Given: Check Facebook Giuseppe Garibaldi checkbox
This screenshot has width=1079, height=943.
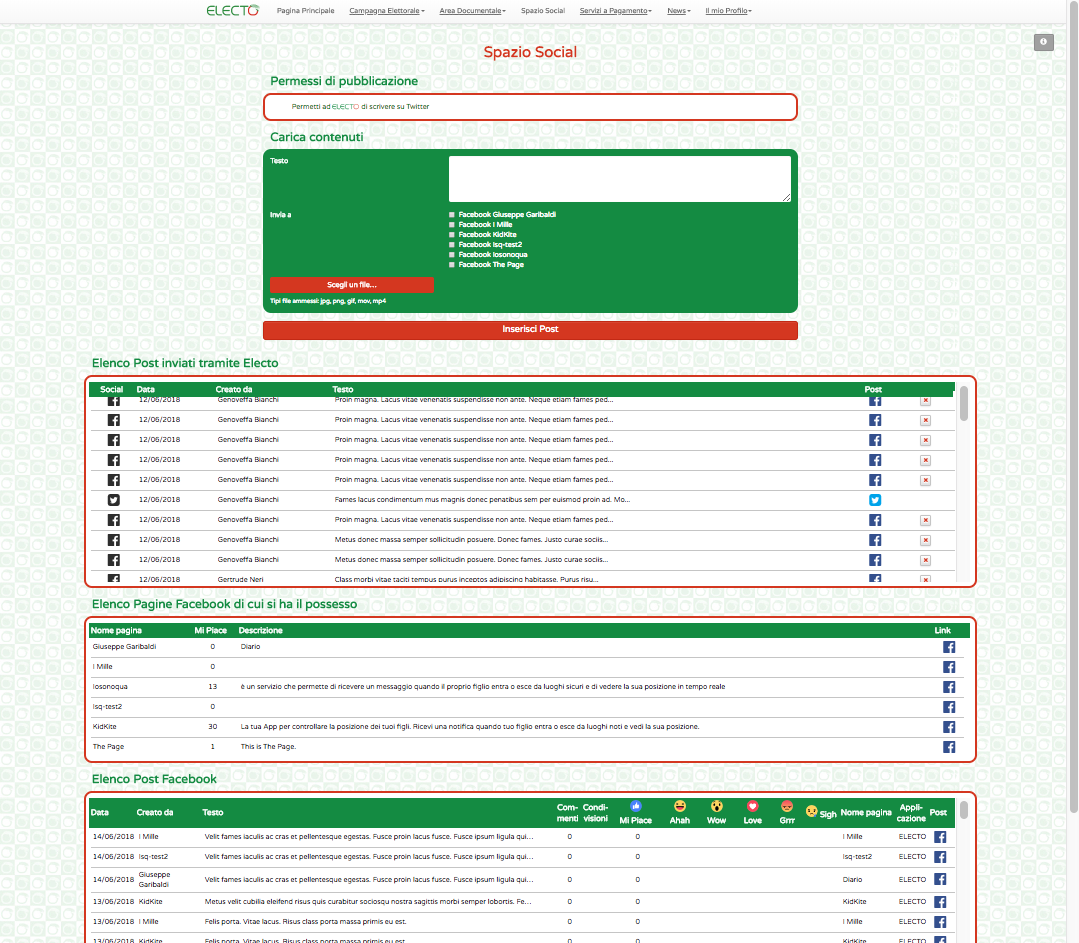Looking at the screenshot, I should click(452, 215).
